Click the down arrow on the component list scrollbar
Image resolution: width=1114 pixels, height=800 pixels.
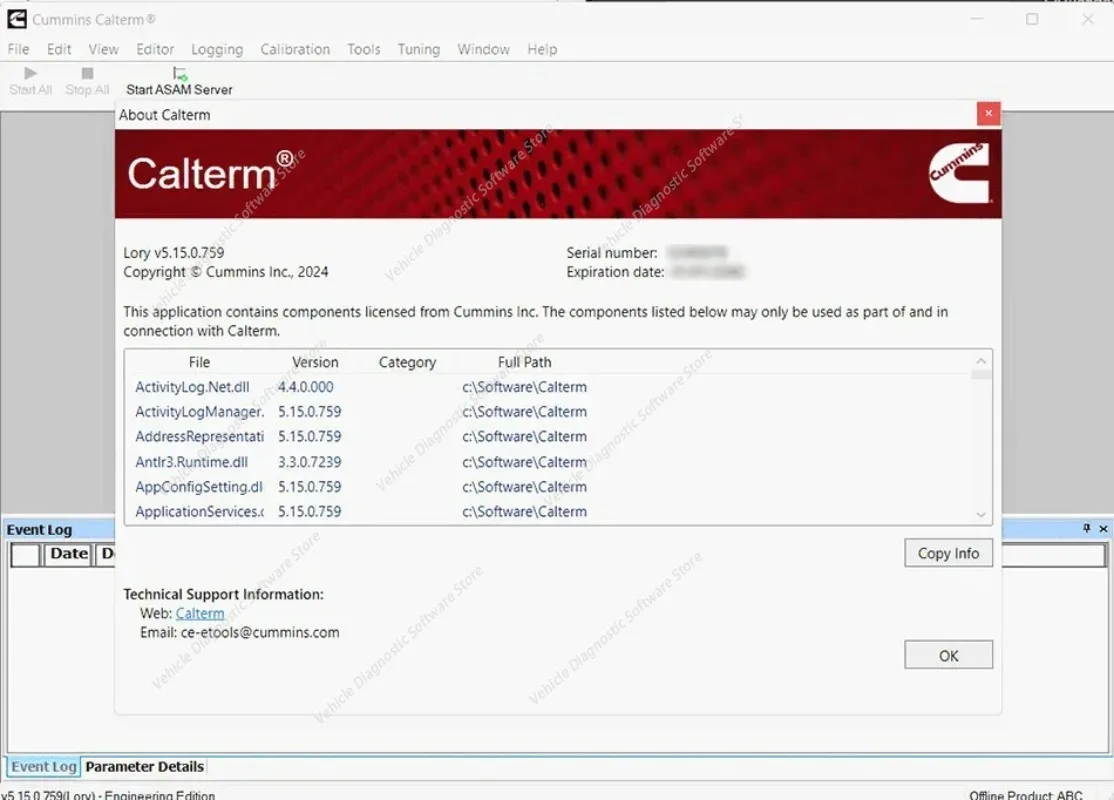[x=980, y=513]
